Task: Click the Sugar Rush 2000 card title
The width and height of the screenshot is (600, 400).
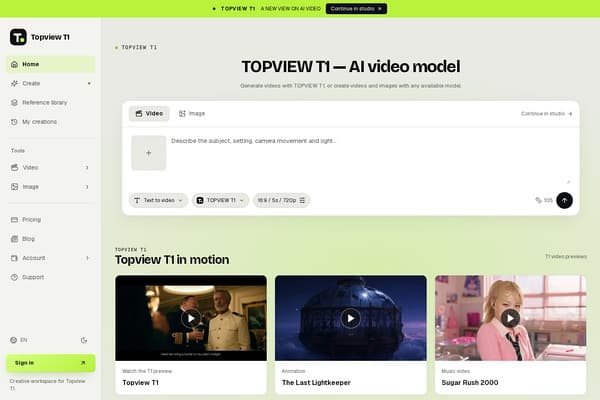Action: click(470, 382)
